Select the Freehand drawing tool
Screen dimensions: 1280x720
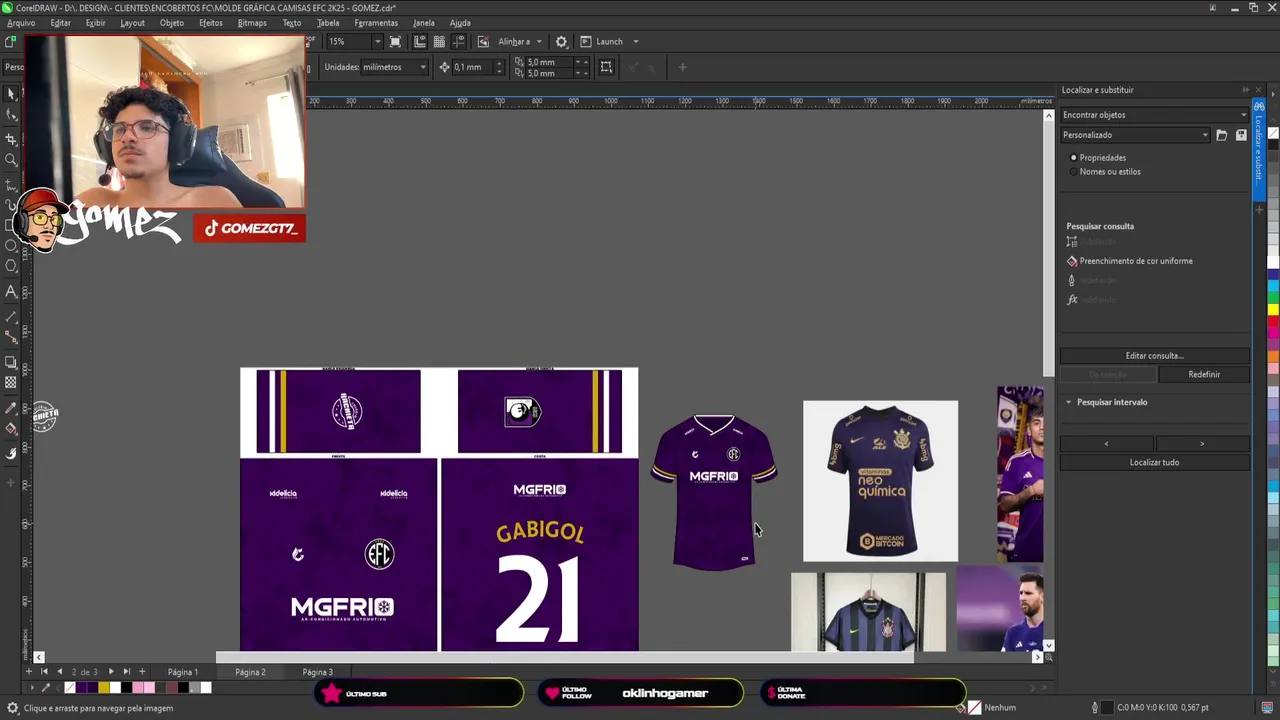coord(11,184)
